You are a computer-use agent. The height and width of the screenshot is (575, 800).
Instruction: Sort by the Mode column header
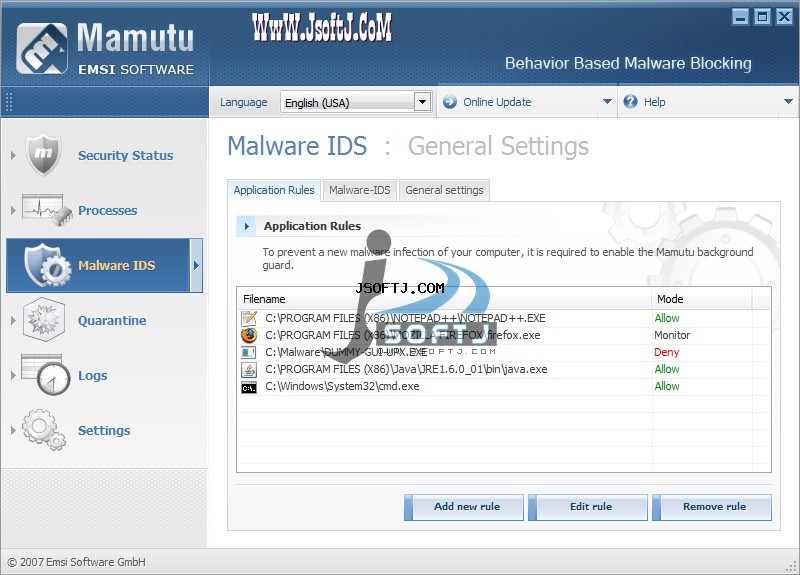pyautogui.click(x=702, y=299)
